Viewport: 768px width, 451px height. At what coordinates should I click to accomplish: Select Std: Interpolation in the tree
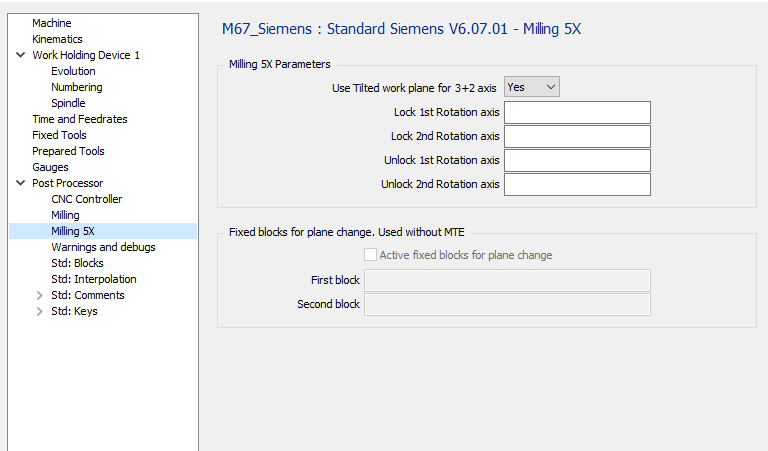(93, 279)
